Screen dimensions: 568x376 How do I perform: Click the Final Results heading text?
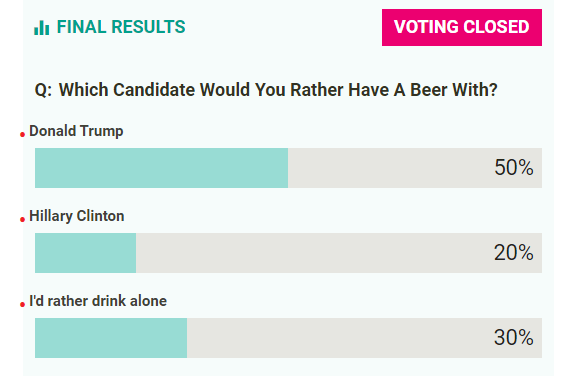pyautogui.click(x=121, y=27)
